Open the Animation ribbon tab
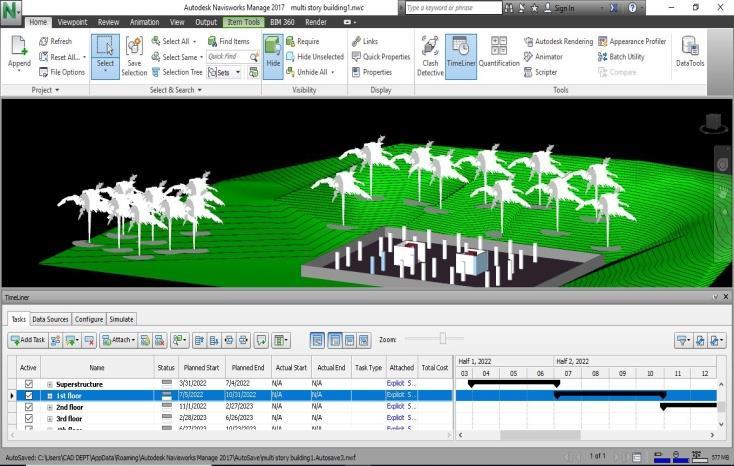 point(144,22)
